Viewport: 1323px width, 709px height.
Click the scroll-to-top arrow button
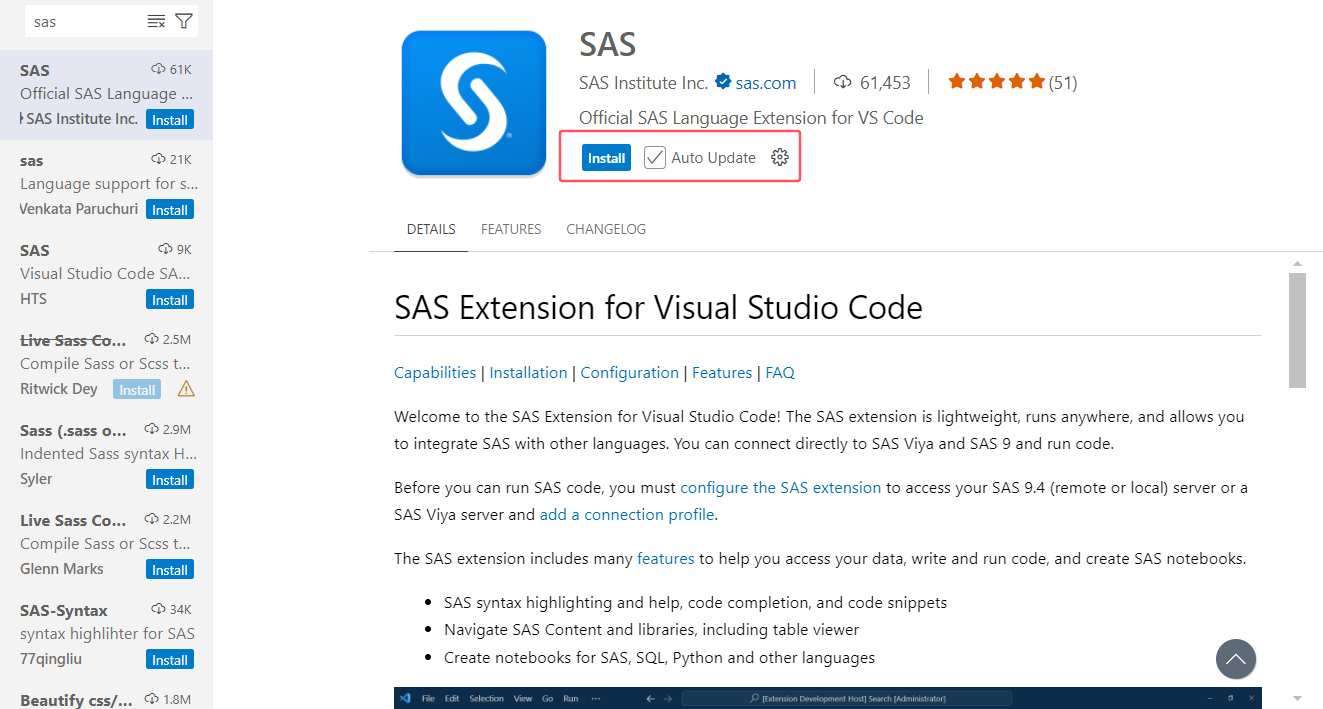[1236, 659]
